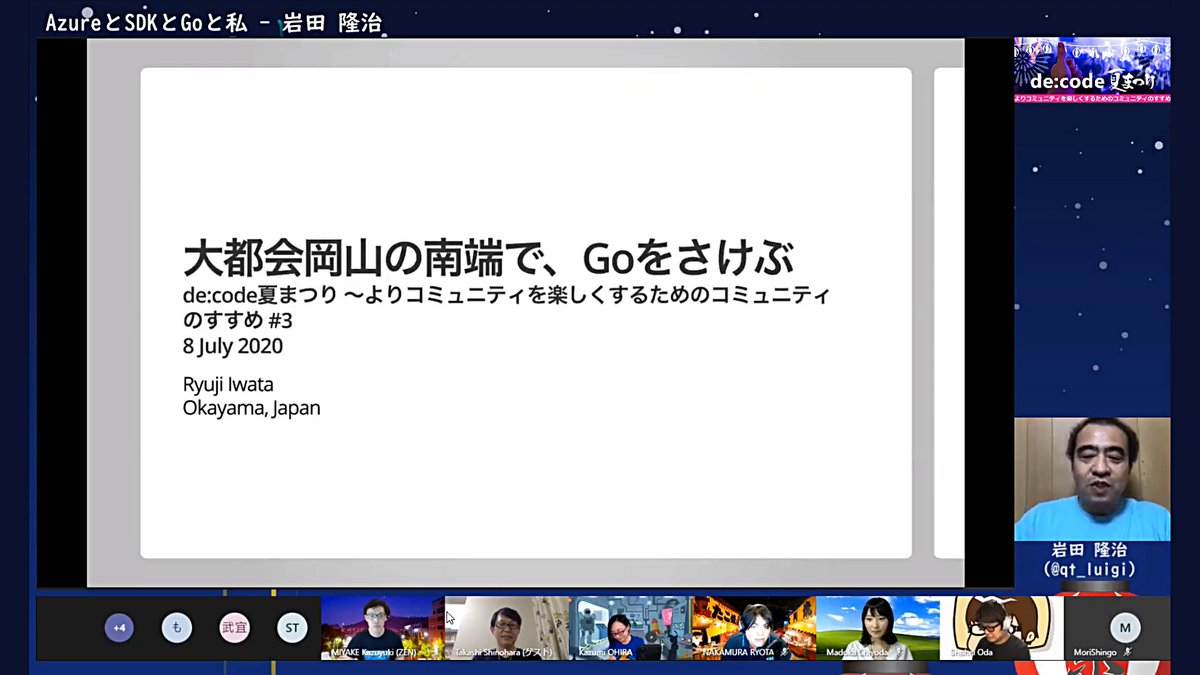
Task: Click MIYAKE Kazuyuki (ZEN)'s video thumbnail
Action: click(380, 628)
